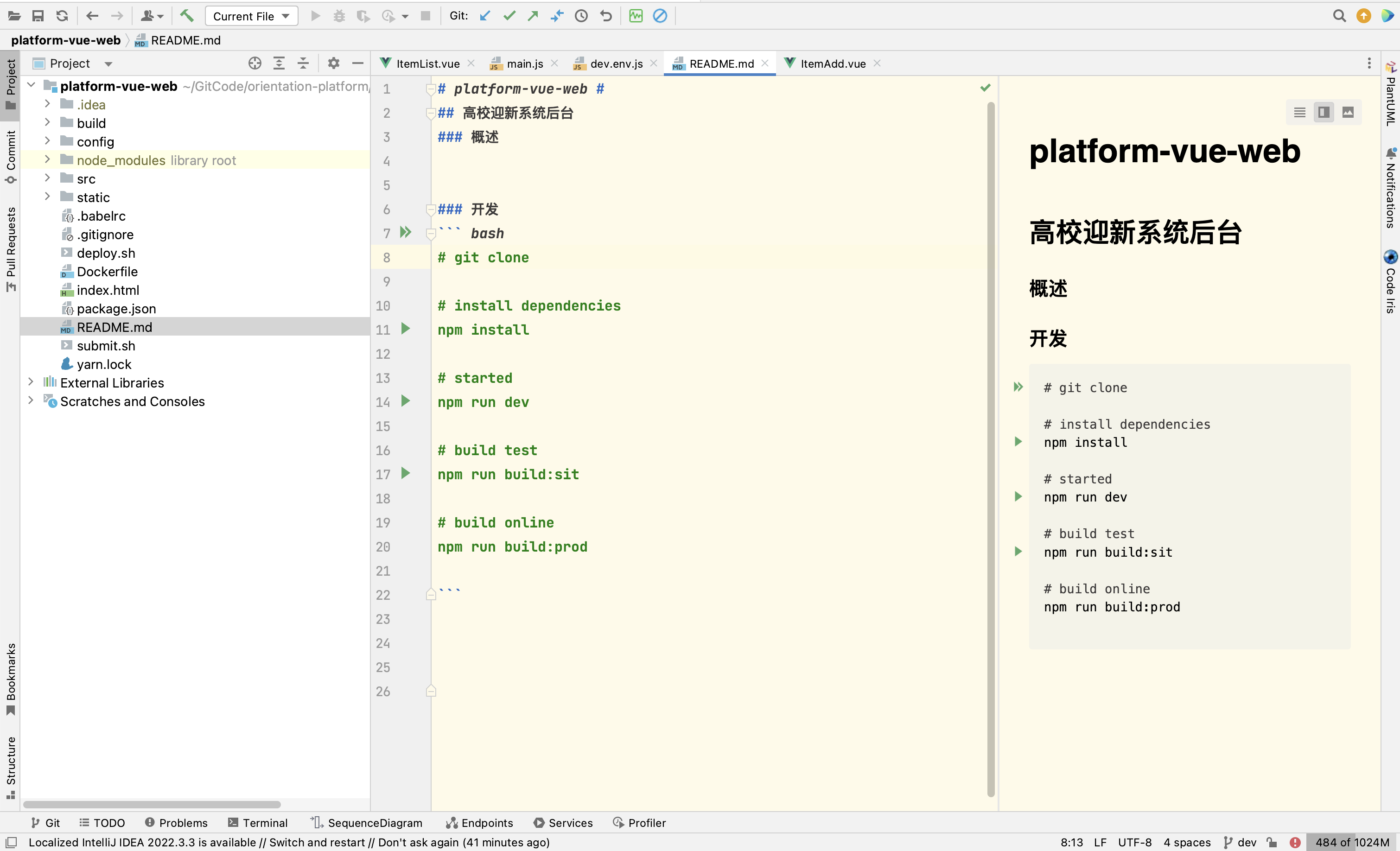Click the dev Git branch widget
Viewport: 1400px width, 851px height.
point(1241,842)
